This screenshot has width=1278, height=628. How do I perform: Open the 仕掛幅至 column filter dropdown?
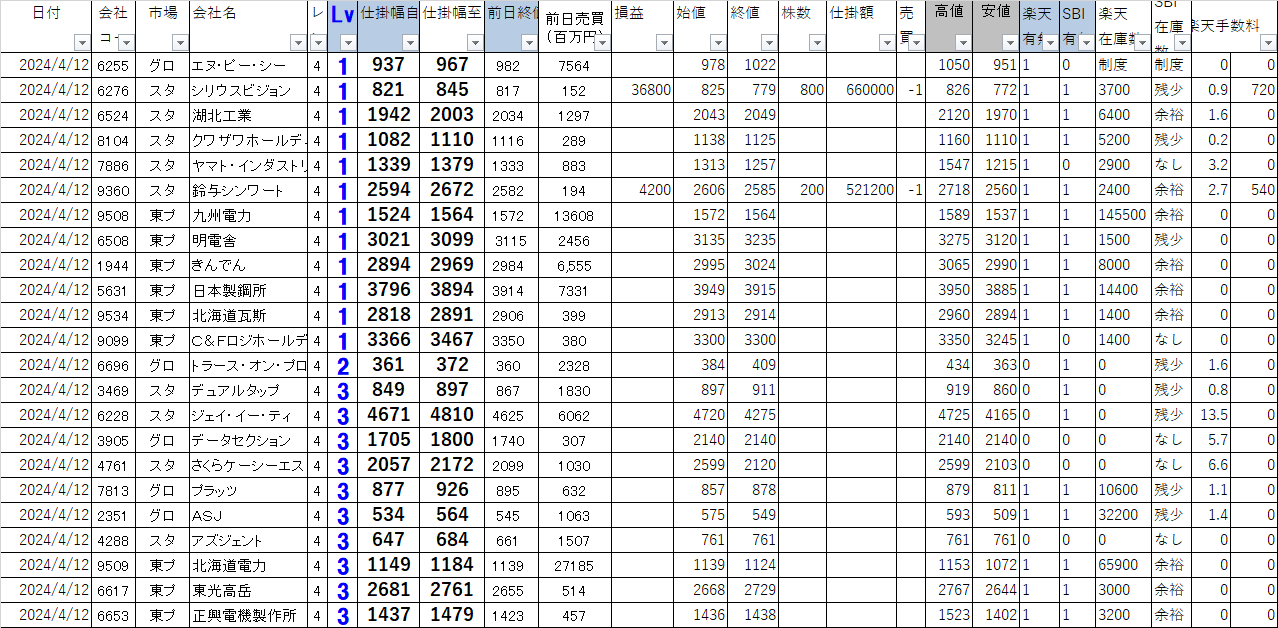click(473, 43)
